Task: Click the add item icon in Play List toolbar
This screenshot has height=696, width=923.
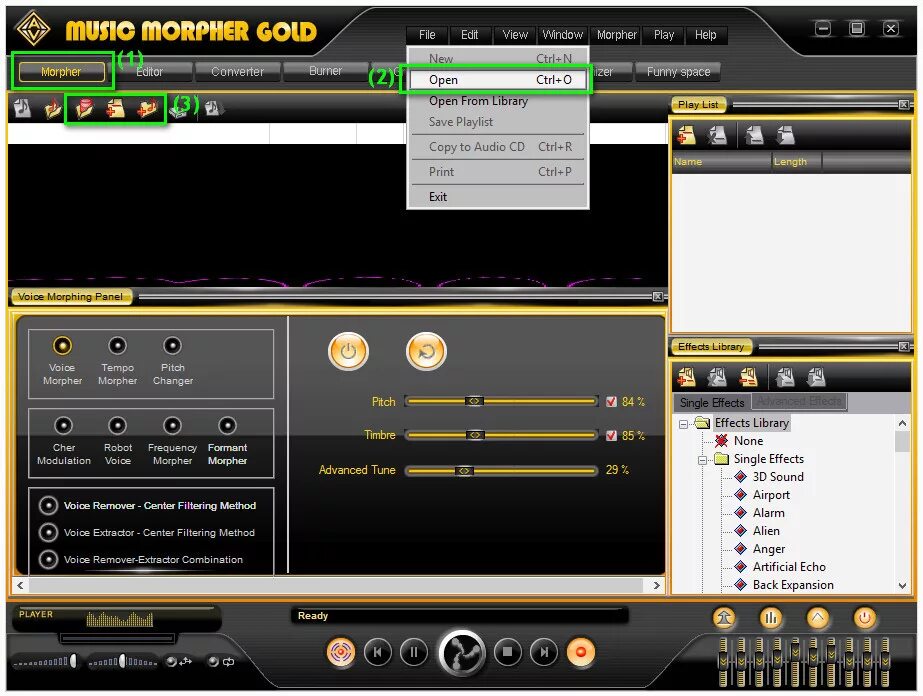Action: [686, 135]
